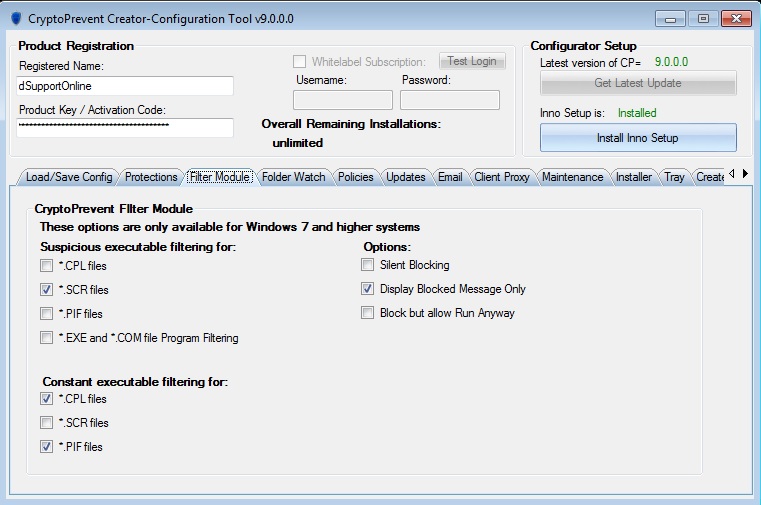Click the Install Inno Setup button
The height and width of the screenshot is (505, 761).
638,138
